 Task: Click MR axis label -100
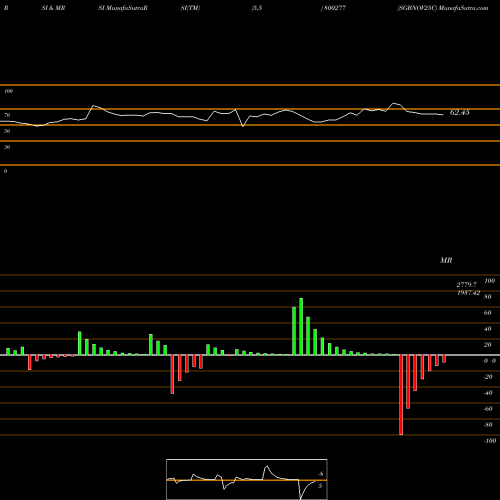click(x=490, y=441)
